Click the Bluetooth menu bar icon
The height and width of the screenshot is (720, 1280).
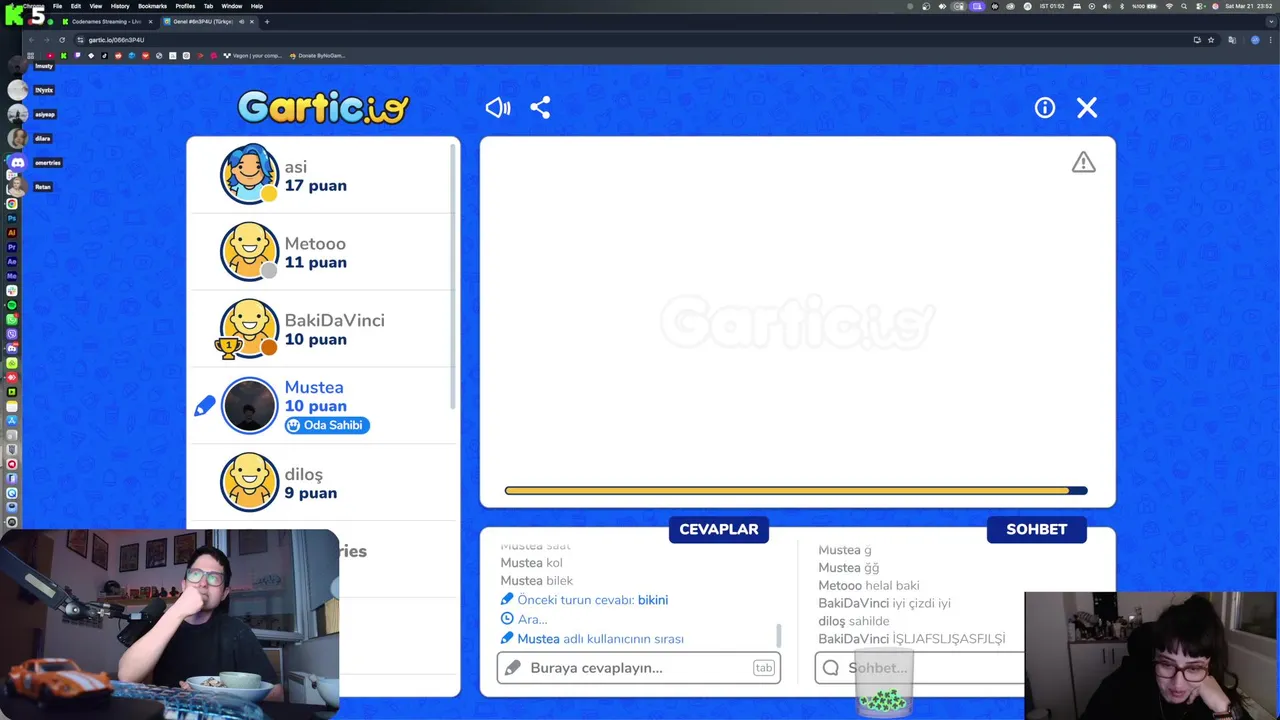(1121, 6)
